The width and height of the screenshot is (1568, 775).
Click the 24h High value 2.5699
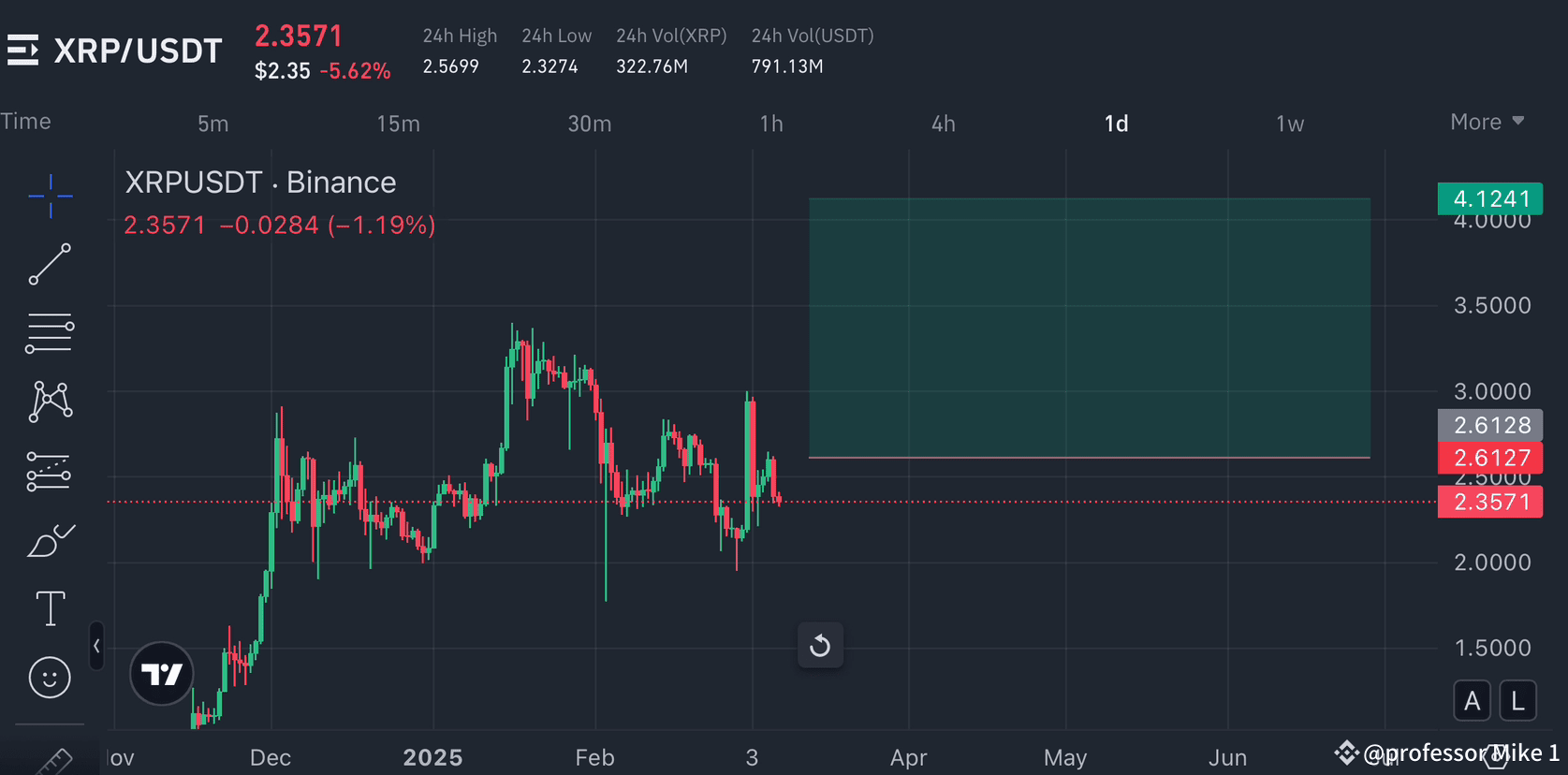pyautogui.click(x=450, y=66)
